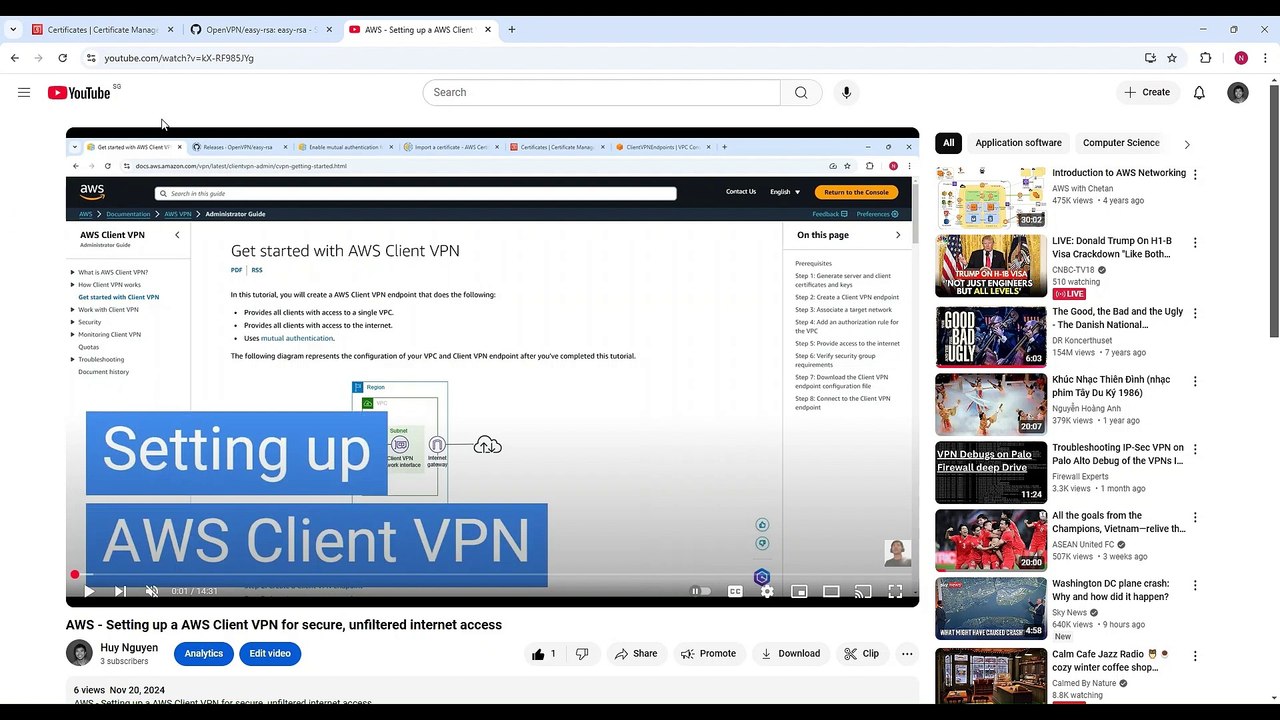Switch to the Certificates Certificate Manager tab

coord(102,29)
